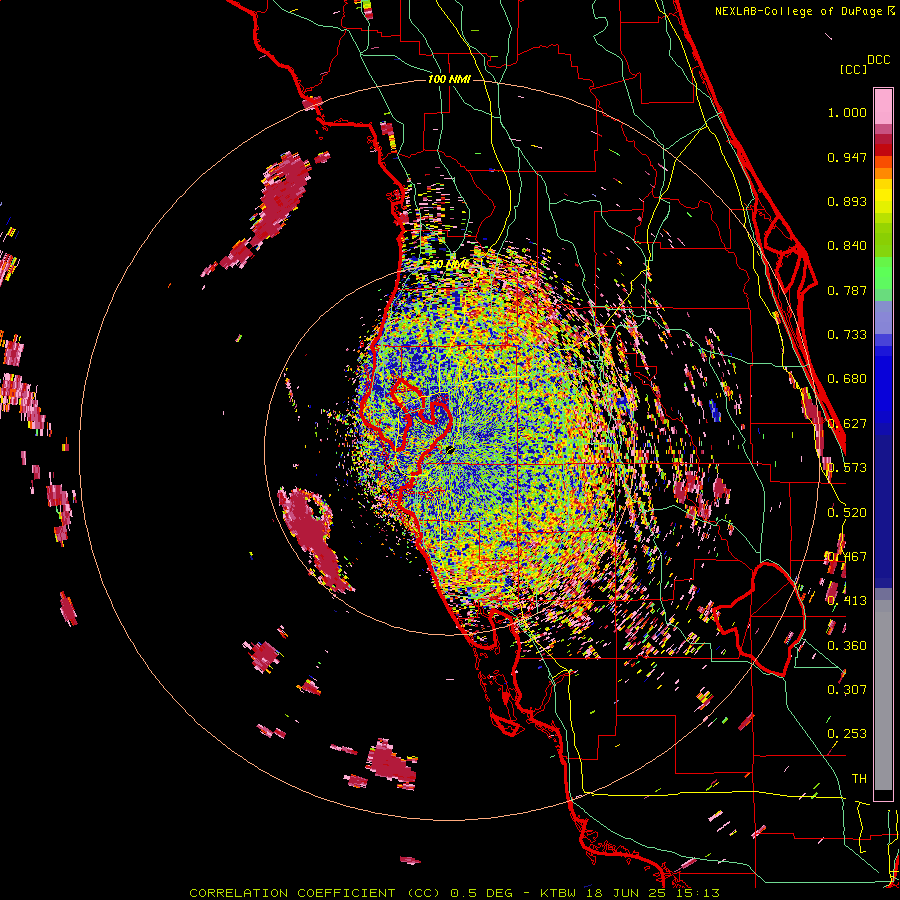
Task: Select the 0.360 color scale value
Action: pos(847,646)
